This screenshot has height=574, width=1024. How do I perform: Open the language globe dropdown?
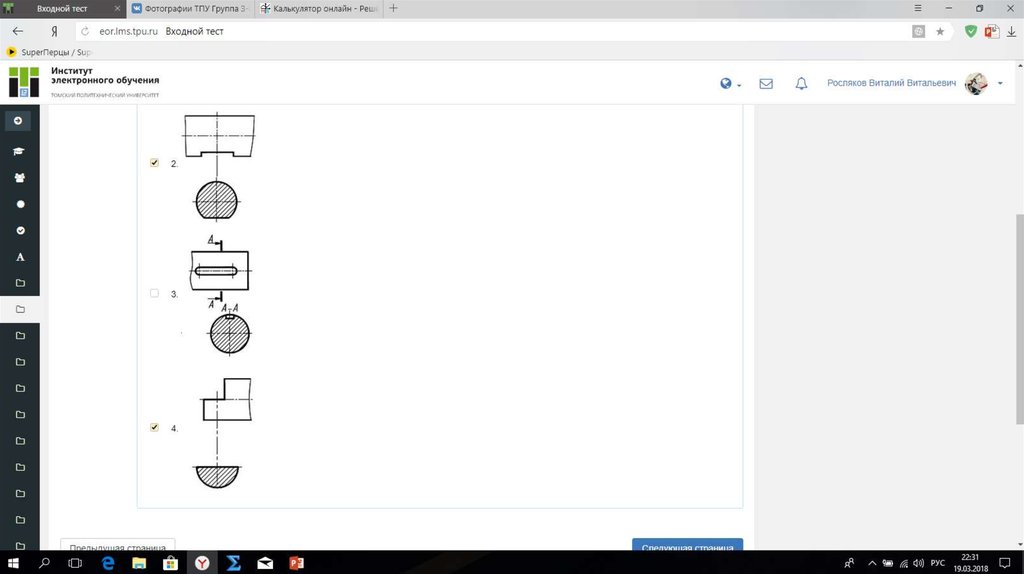click(730, 84)
